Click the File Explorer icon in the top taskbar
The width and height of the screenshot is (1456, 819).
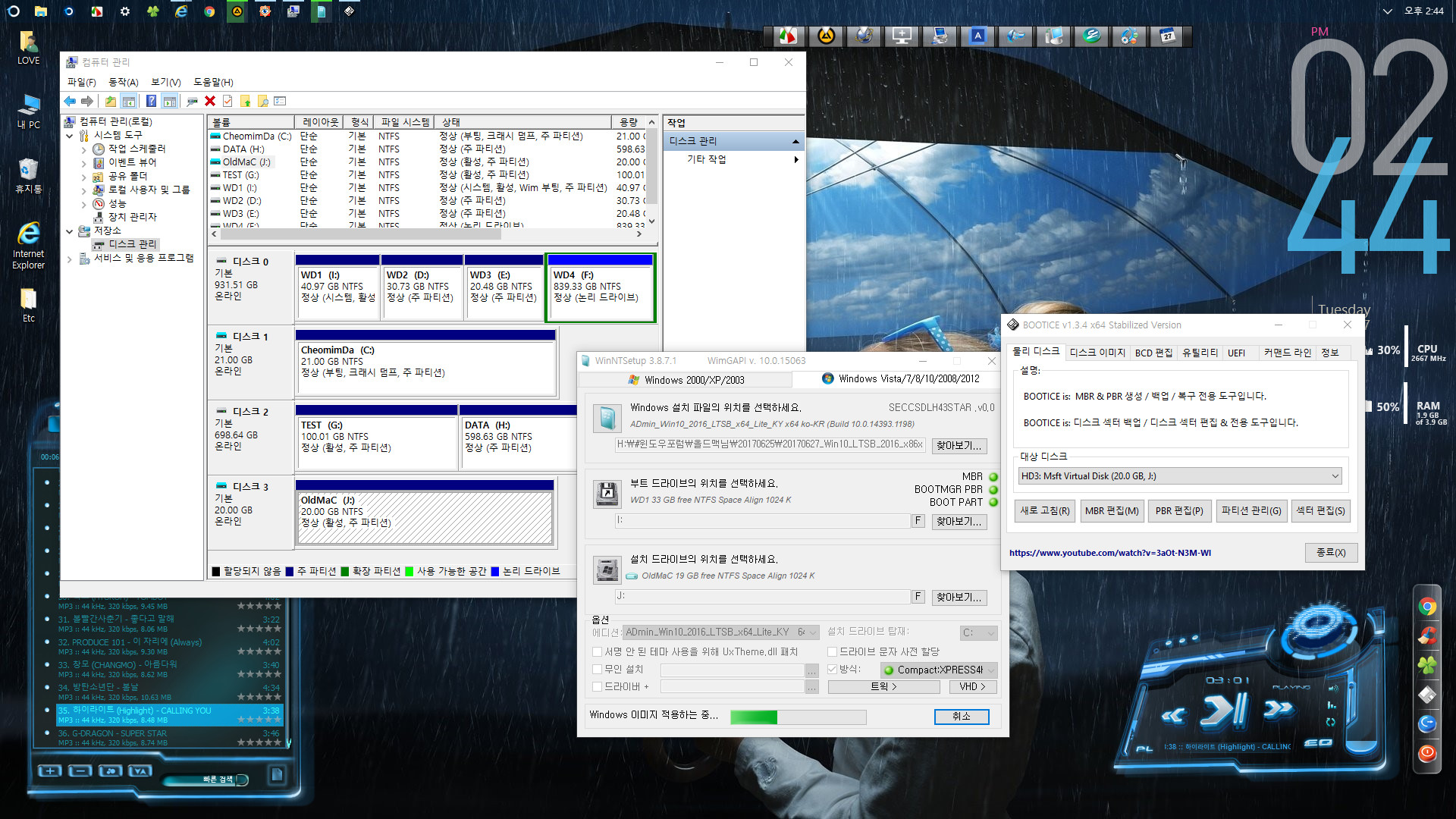tap(41, 11)
